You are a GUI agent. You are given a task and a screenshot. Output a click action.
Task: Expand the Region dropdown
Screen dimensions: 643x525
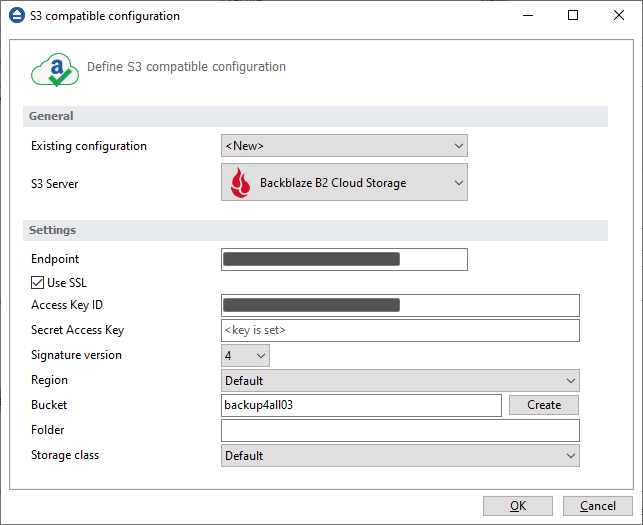pos(400,380)
